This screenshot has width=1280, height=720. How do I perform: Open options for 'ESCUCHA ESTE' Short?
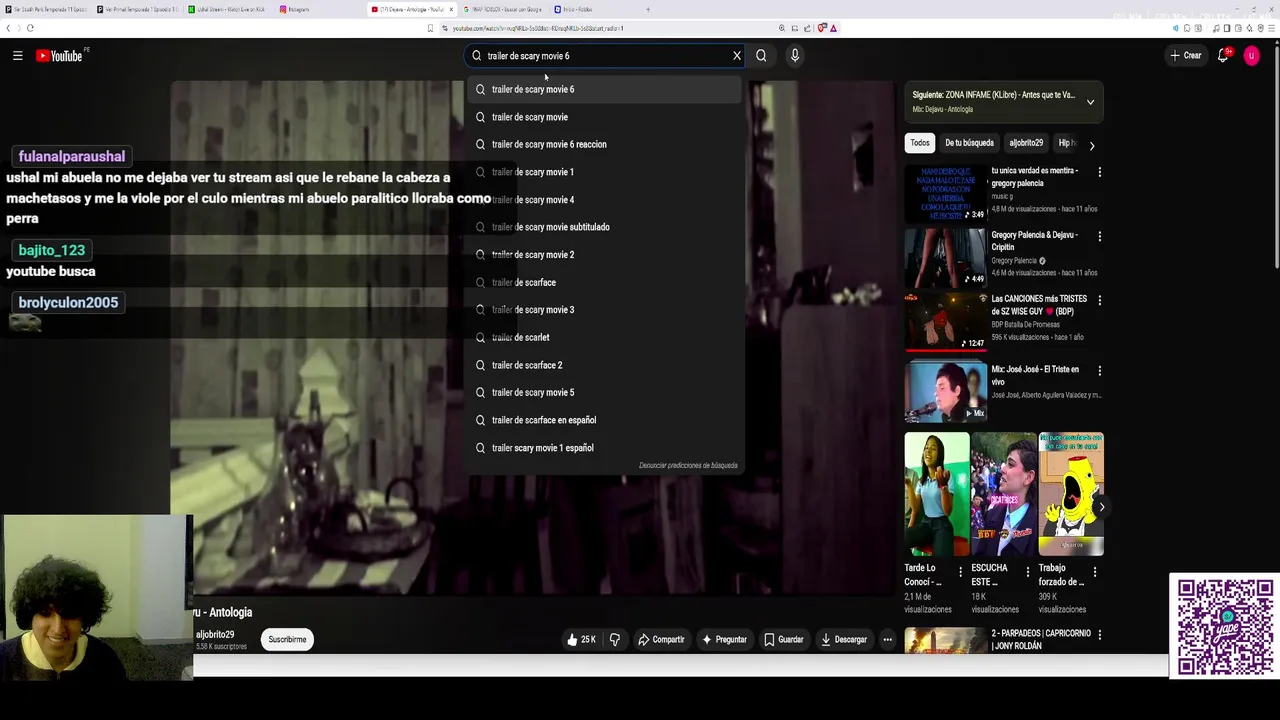point(1027,572)
